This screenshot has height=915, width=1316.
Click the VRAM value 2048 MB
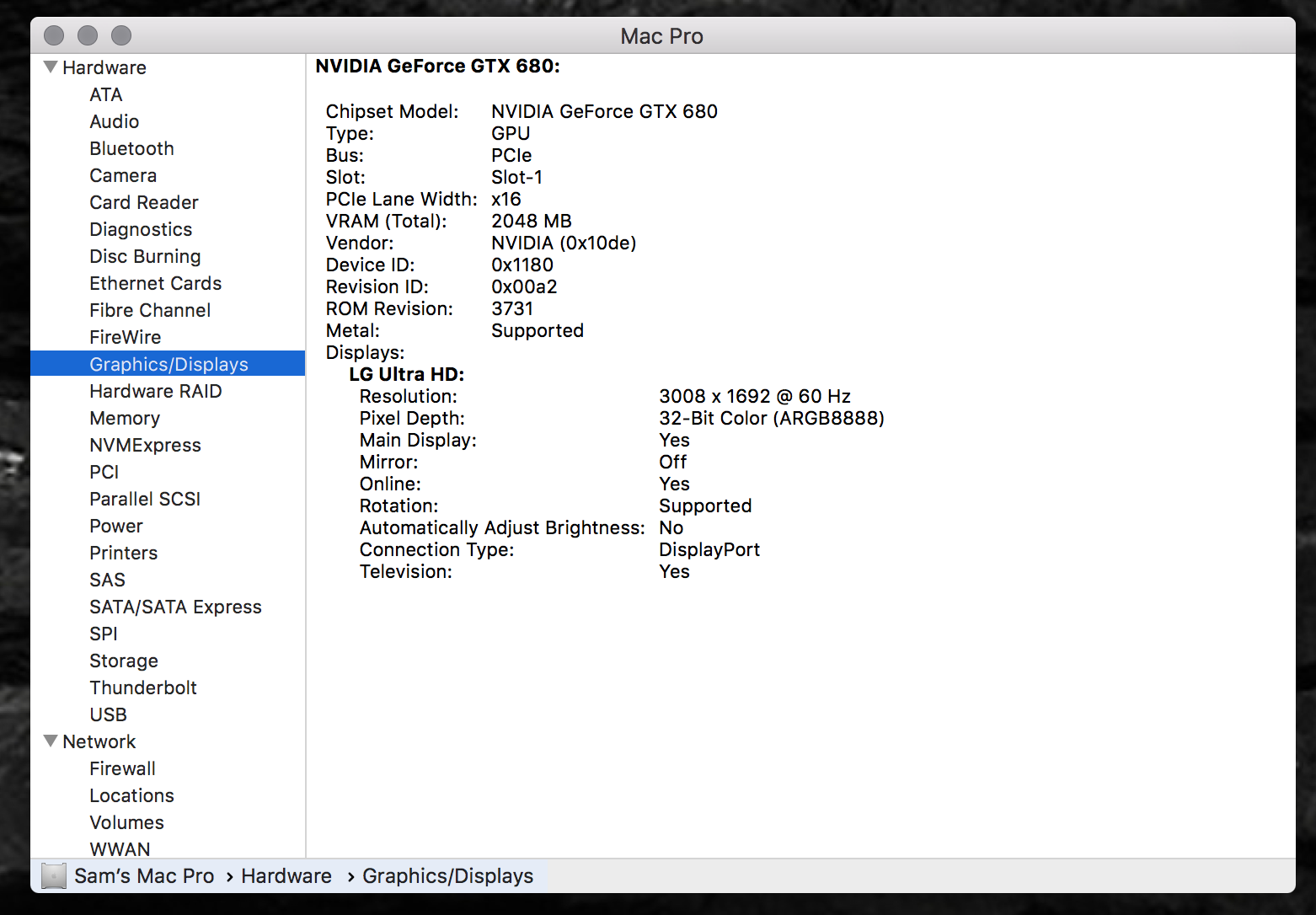tap(532, 221)
